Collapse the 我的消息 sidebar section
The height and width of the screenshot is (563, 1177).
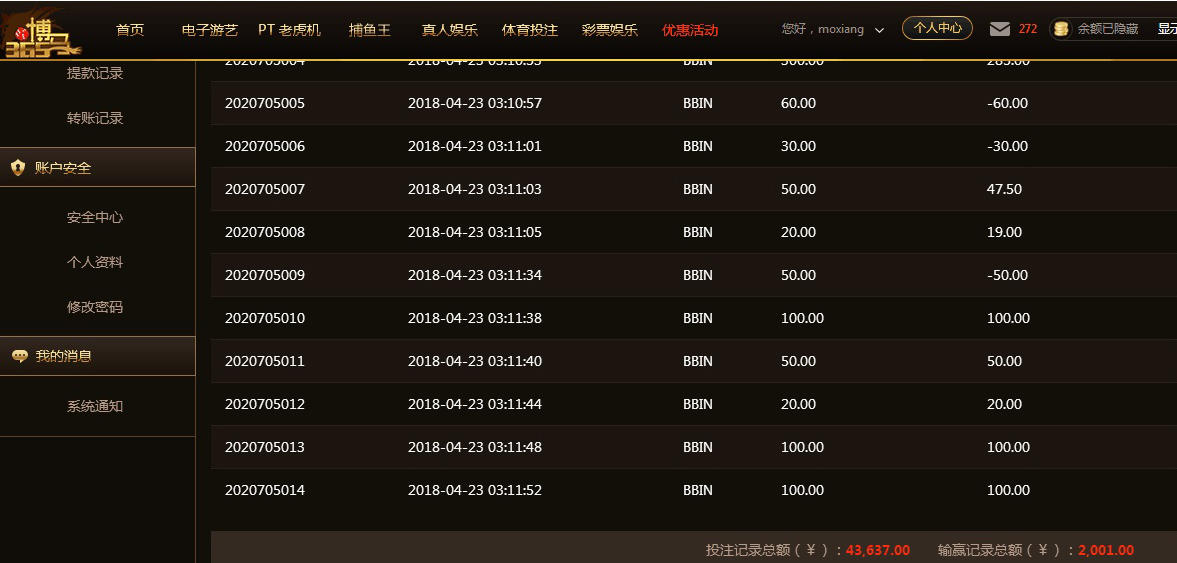(x=97, y=356)
